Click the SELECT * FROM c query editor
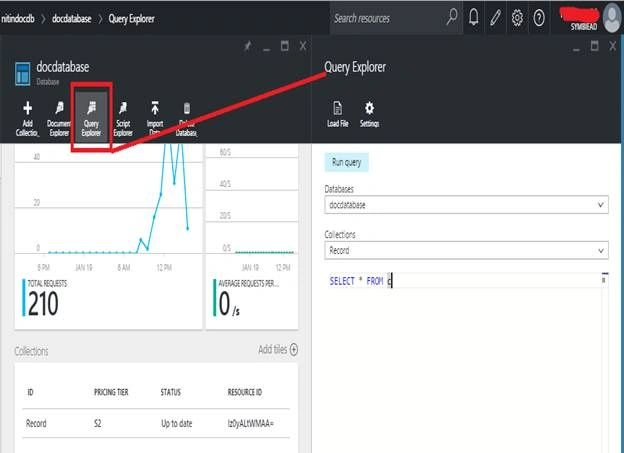The width and height of the screenshot is (624, 453). click(464, 281)
